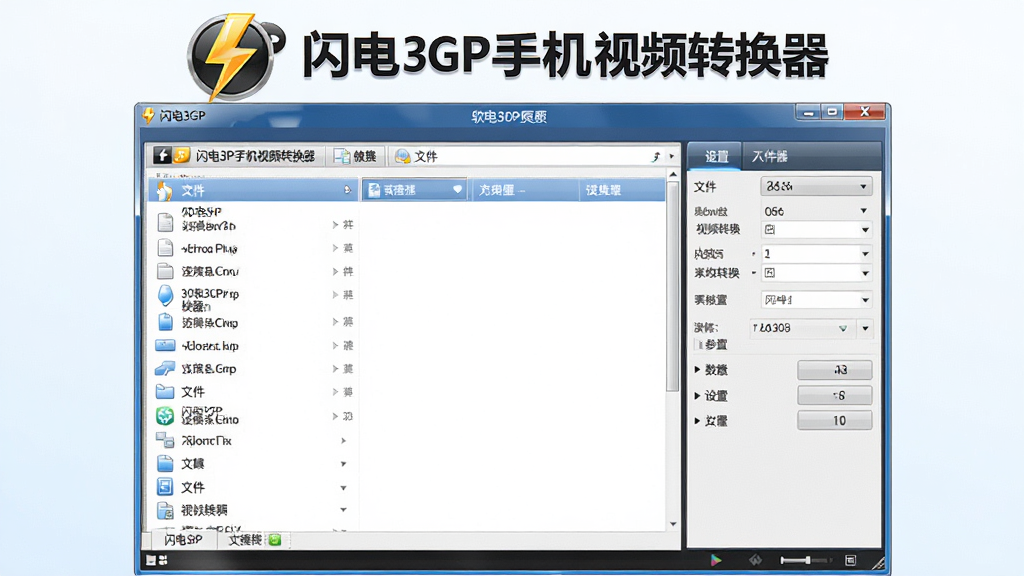This screenshot has width=1024, height=576.
Task: Click the light blue folder icon beside 文件
Action: (165, 392)
